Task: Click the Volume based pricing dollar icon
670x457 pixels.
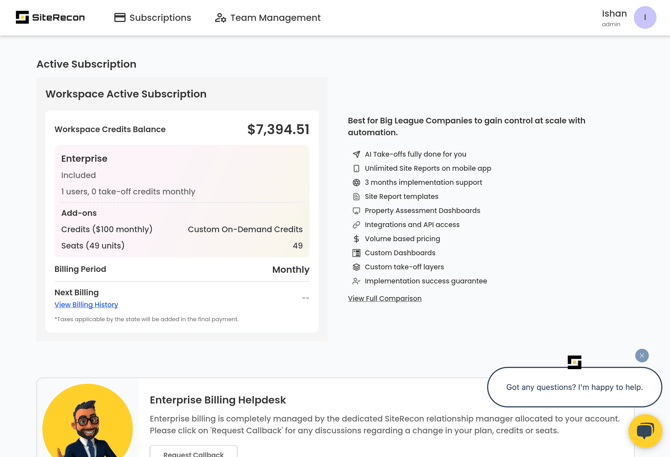Action: 356,239
